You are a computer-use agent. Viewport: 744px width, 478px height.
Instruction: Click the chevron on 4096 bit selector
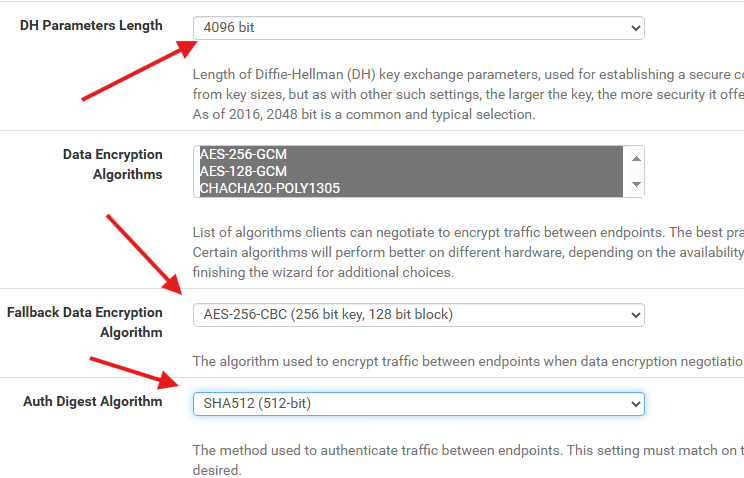pyautogui.click(x=636, y=28)
